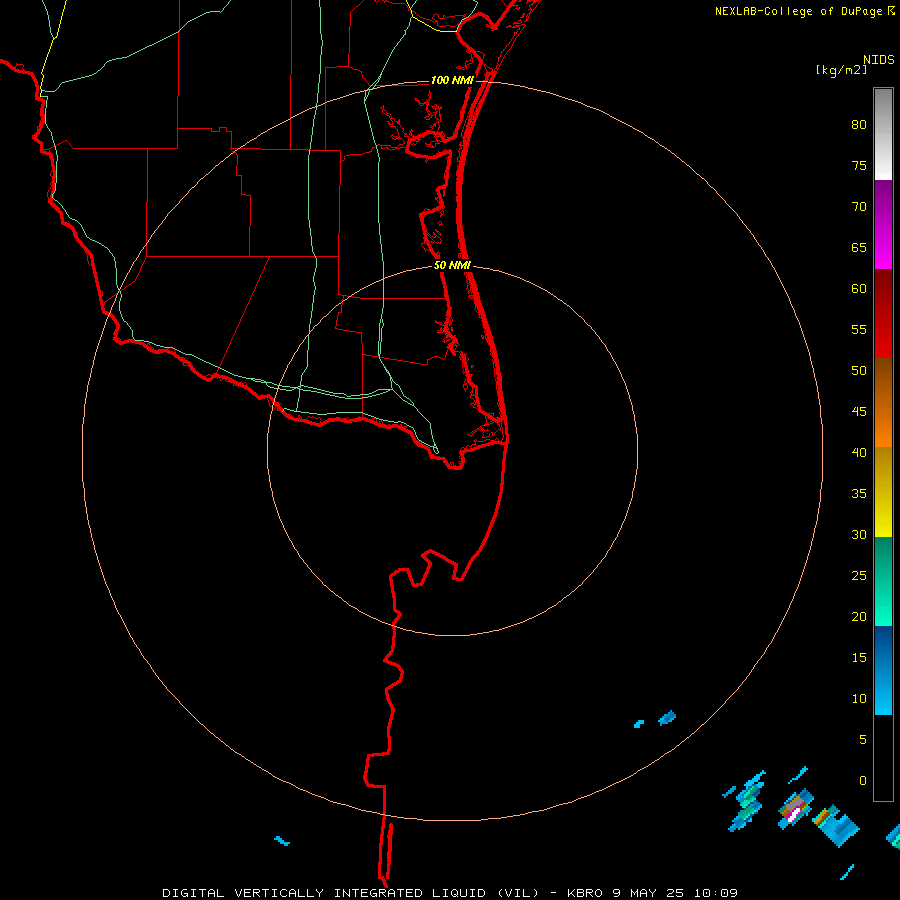Click the 50 value on the VIL scale
Viewport: 900px width, 900px height.
(x=859, y=371)
